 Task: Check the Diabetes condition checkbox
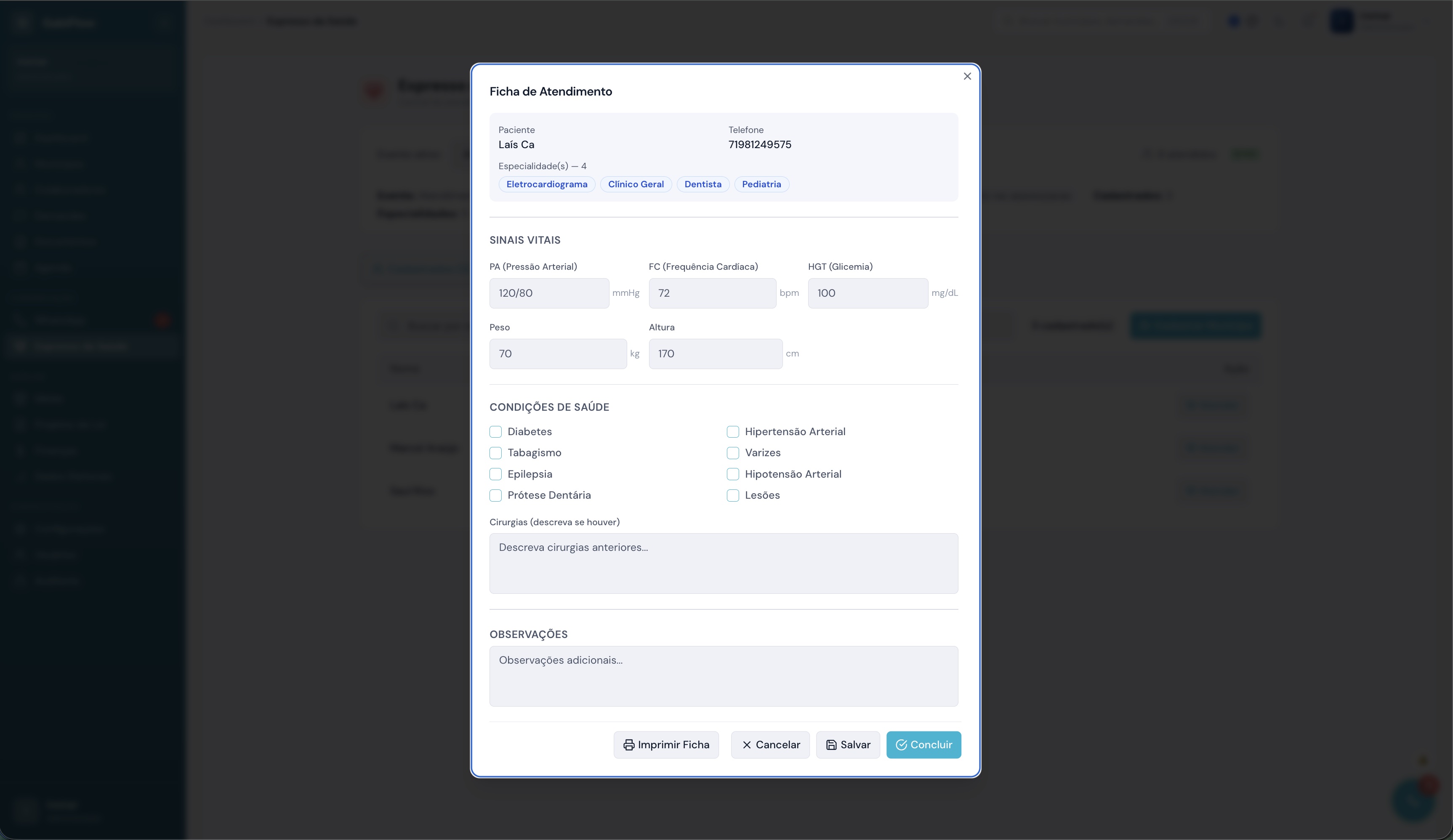coord(495,432)
